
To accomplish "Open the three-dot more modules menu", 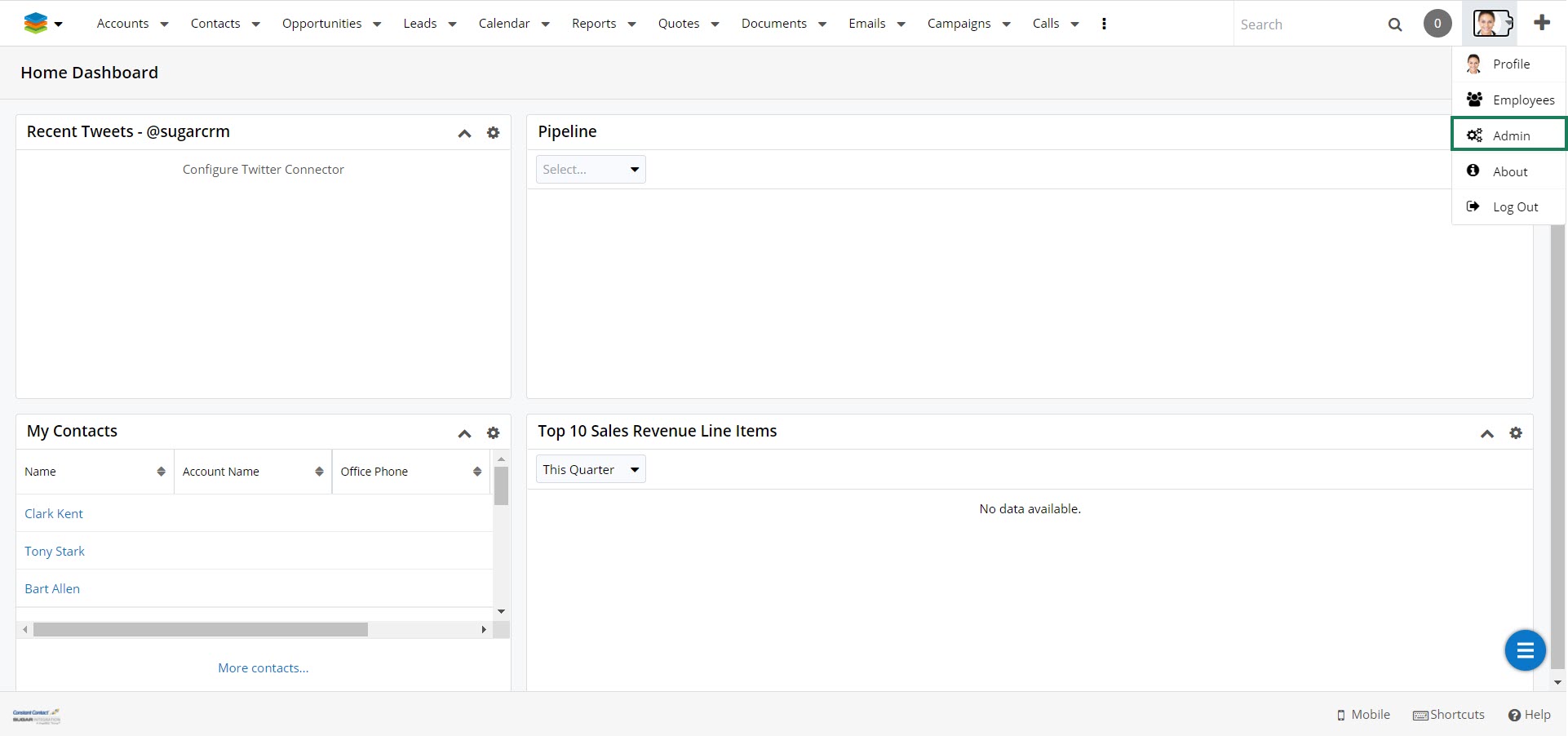I will click(x=1103, y=24).
